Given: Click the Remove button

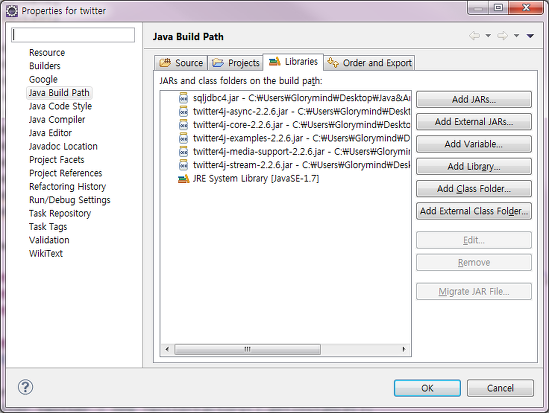Looking at the screenshot, I should click(474, 262).
